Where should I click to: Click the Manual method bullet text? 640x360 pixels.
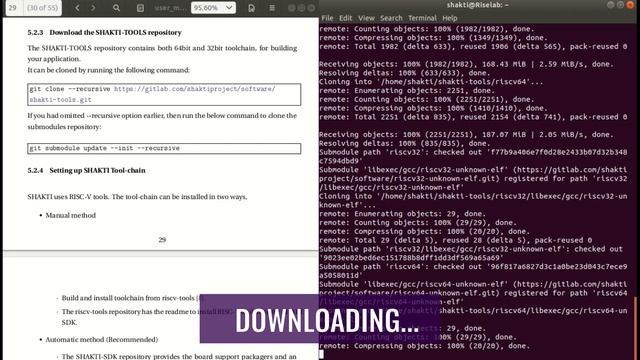tap(71, 215)
